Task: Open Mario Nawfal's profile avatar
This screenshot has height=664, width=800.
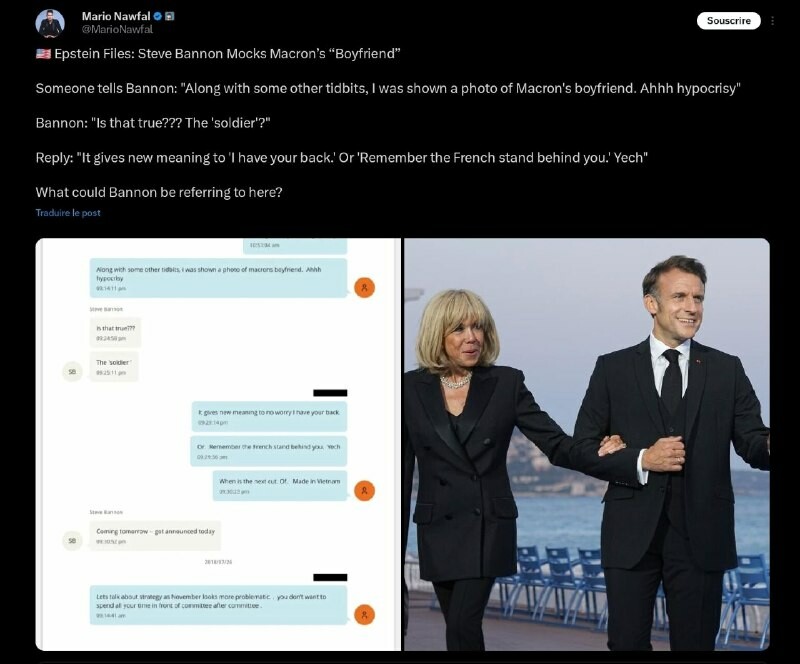Action: (49, 23)
